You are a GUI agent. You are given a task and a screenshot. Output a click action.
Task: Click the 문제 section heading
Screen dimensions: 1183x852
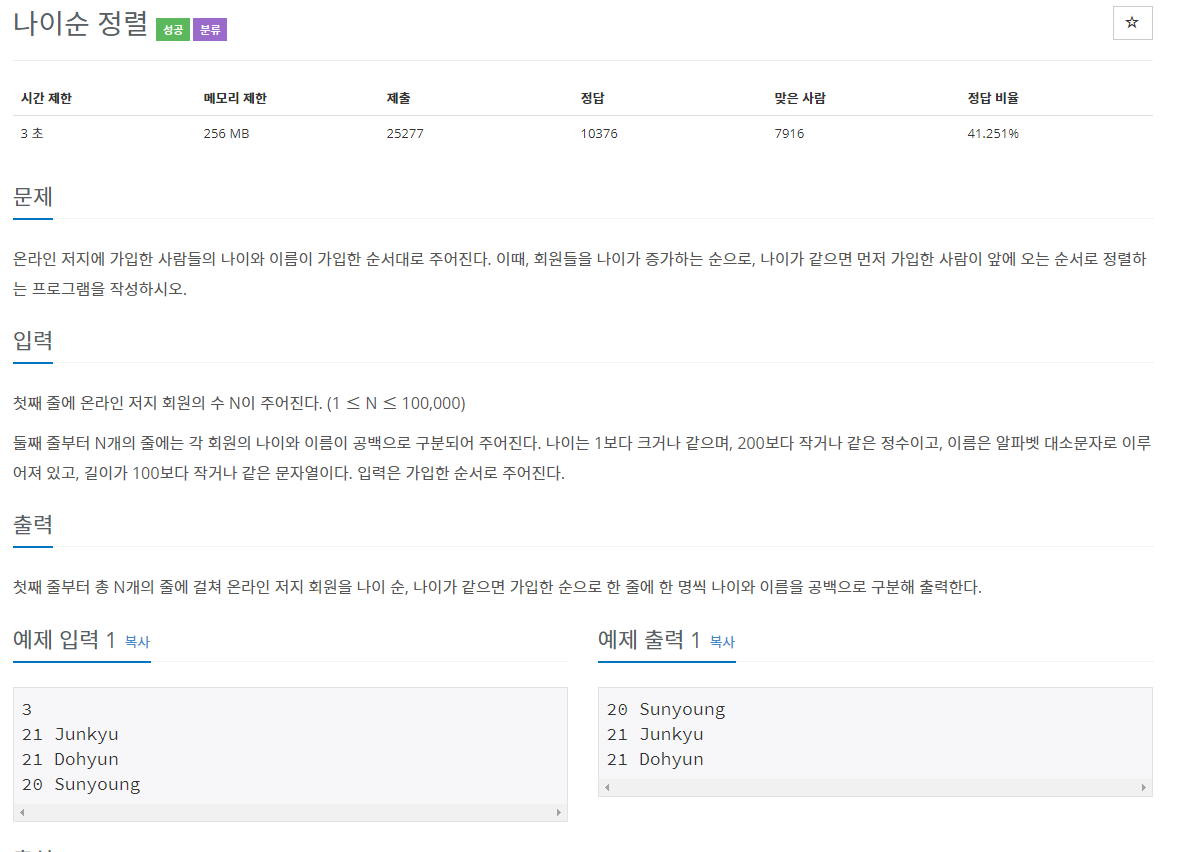32,197
